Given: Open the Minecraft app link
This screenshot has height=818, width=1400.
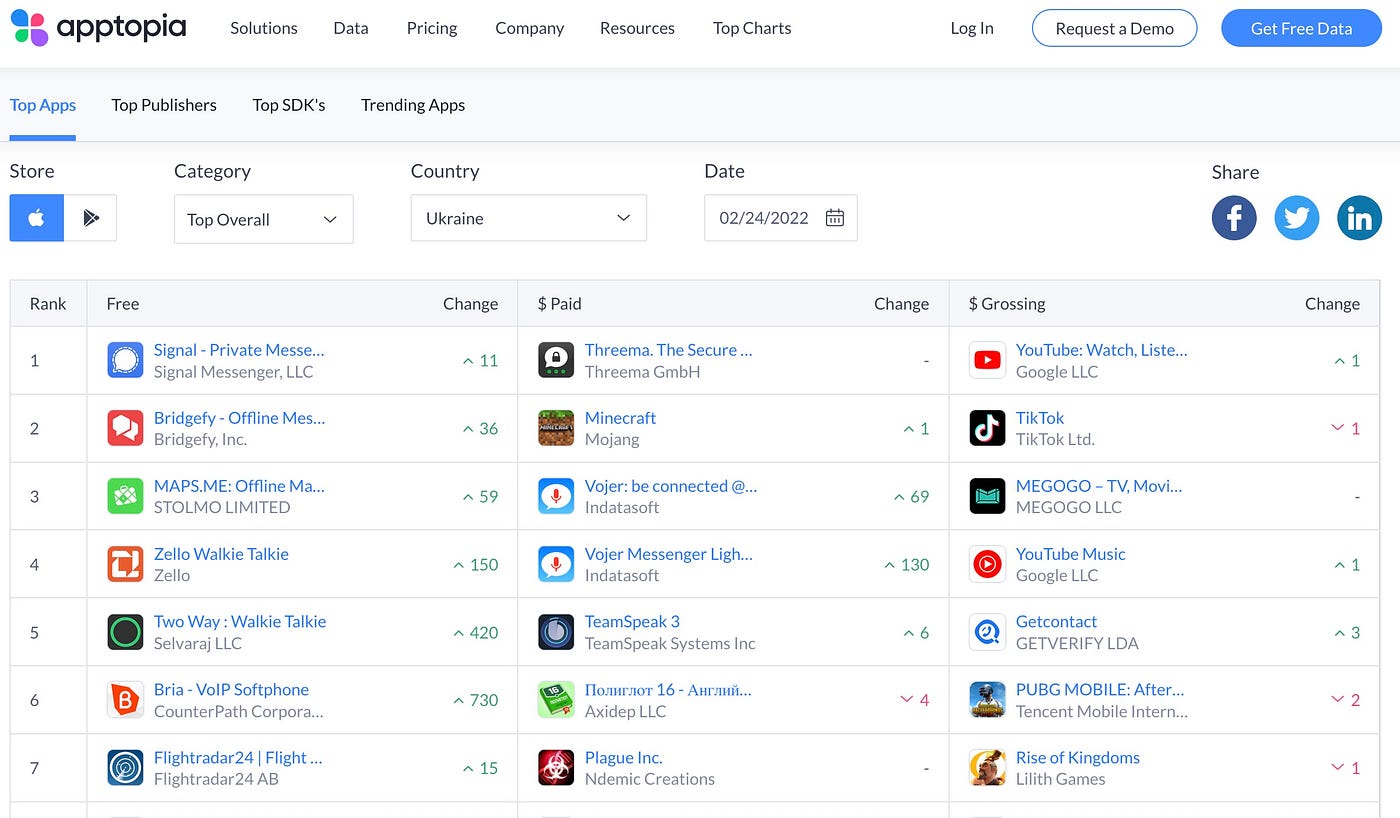Looking at the screenshot, I should tap(620, 418).
